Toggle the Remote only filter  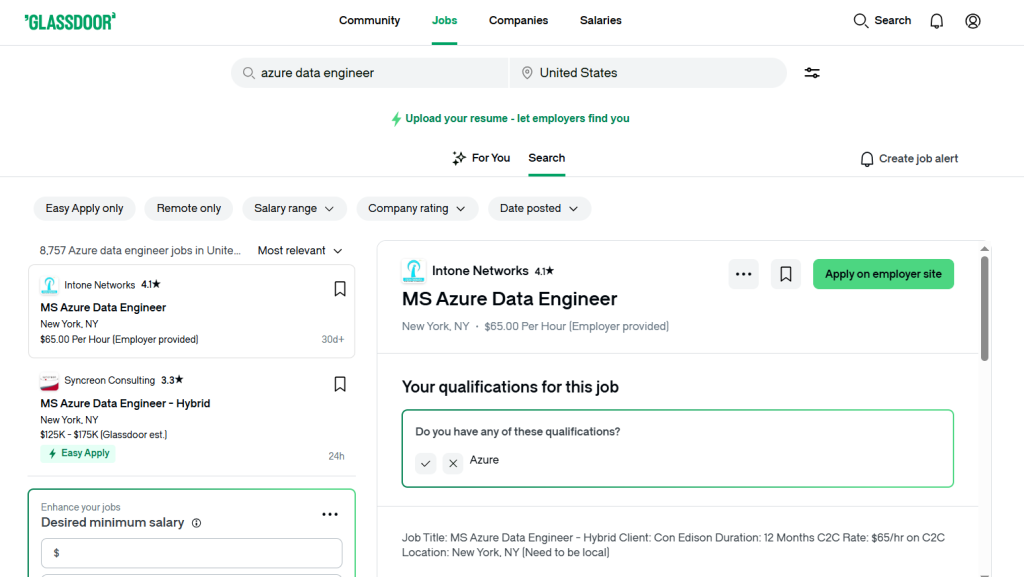[x=189, y=209]
